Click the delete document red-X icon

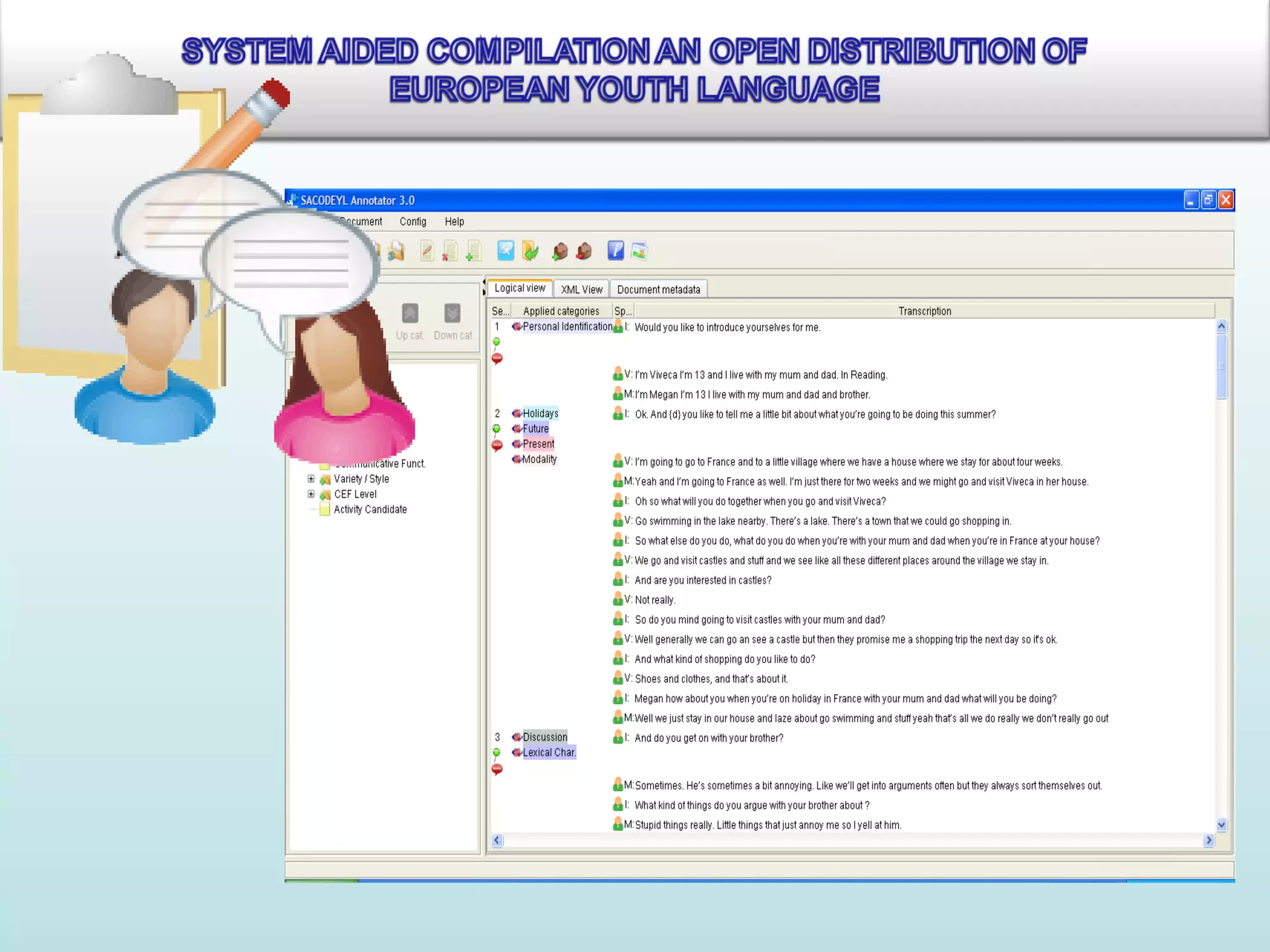coord(450,251)
